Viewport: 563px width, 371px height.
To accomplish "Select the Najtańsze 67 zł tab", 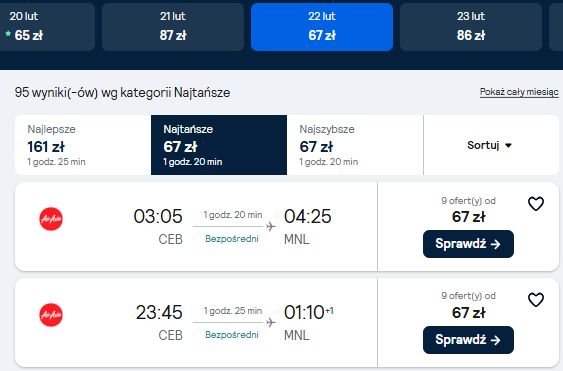I will click(x=219, y=145).
